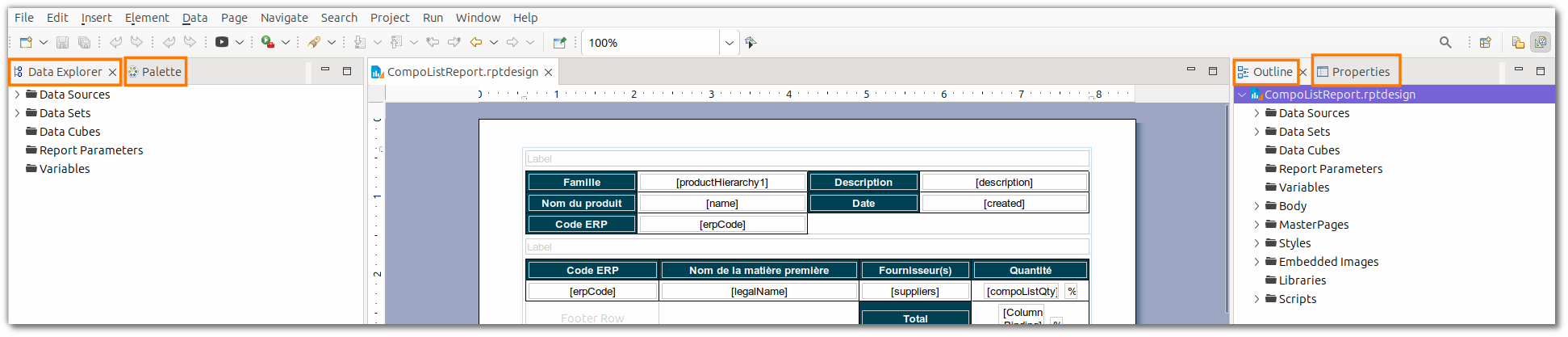
Task: Open the Edit menu
Action: tap(57, 18)
